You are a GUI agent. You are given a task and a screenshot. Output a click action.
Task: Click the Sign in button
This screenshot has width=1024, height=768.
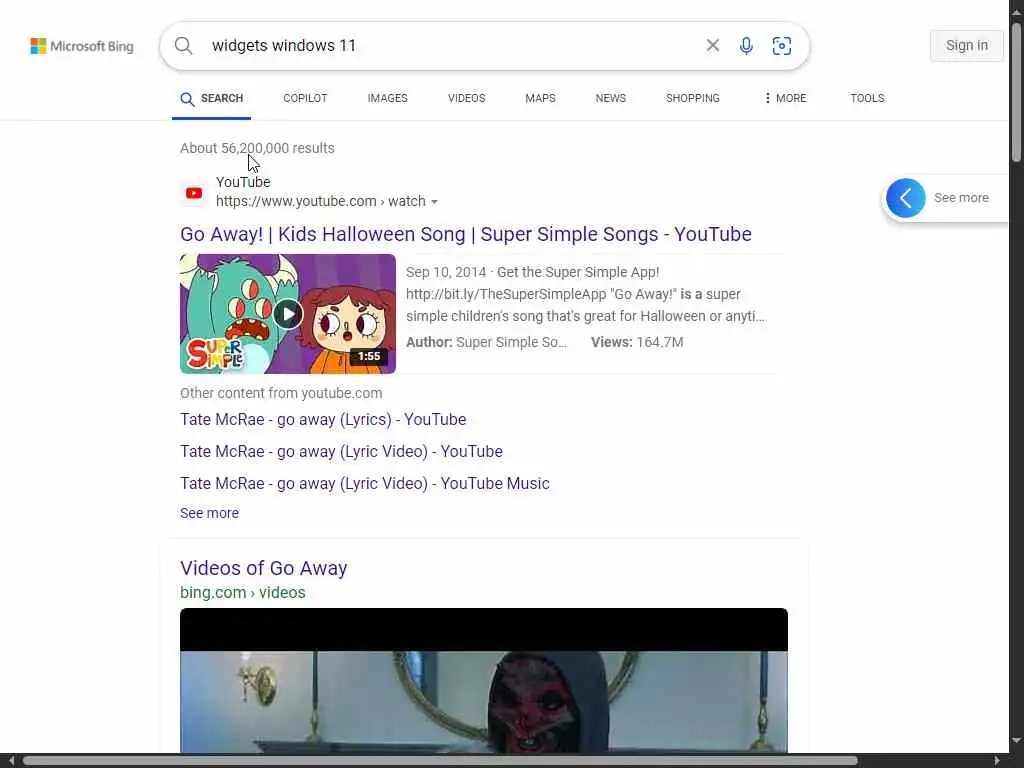click(967, 46)
